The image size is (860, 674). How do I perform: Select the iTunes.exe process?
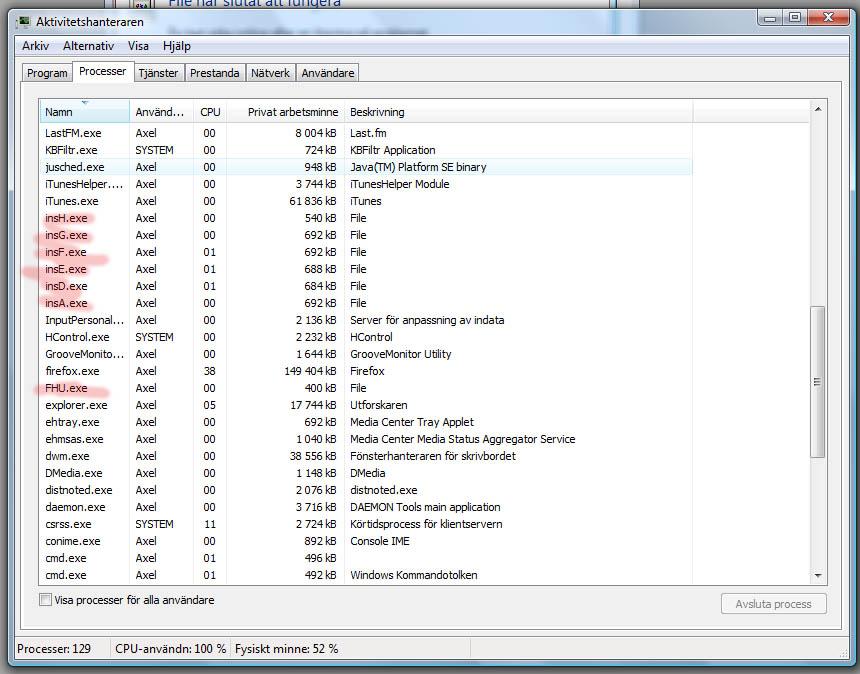(72, 201)
